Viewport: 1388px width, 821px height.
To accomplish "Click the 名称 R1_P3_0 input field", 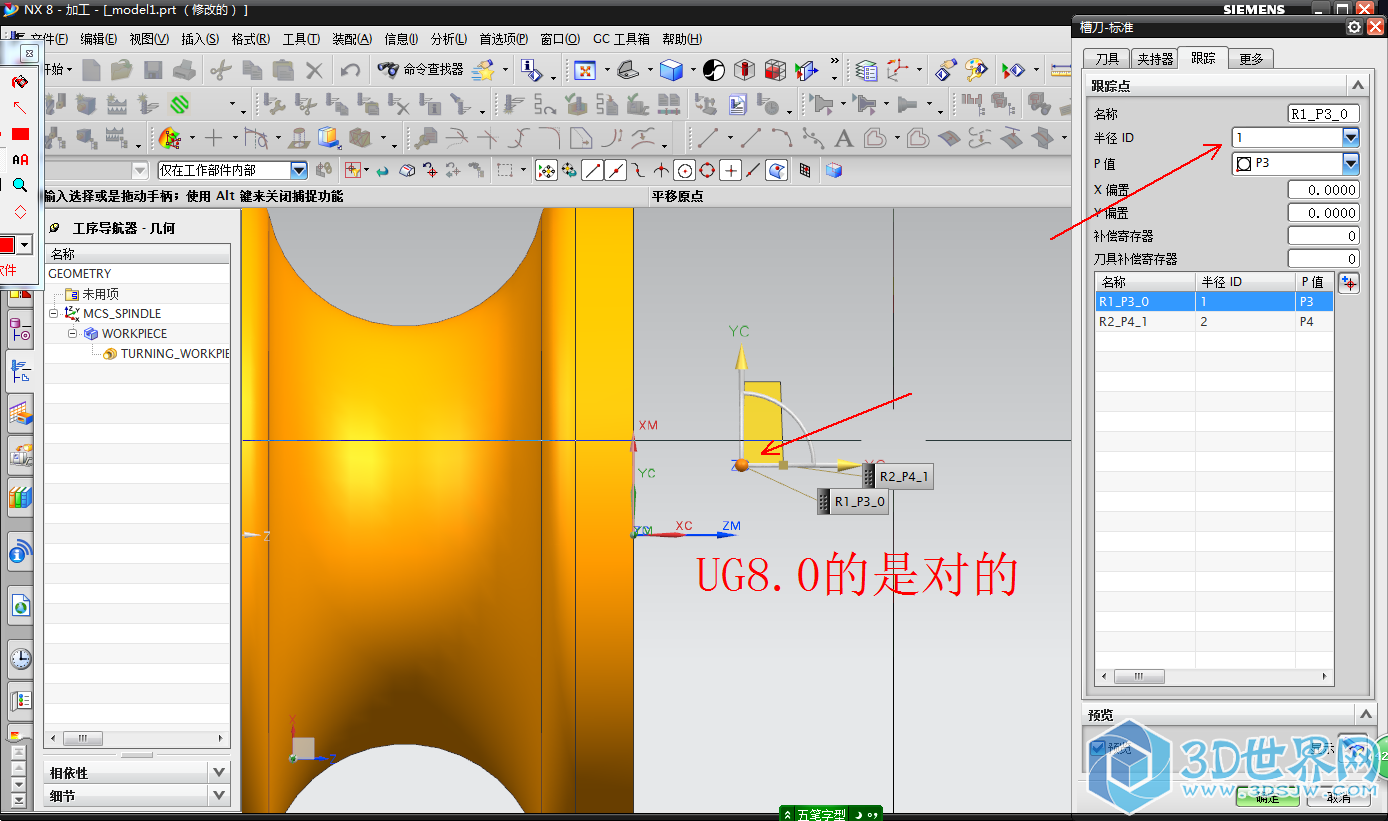I will click(1323, 114).
